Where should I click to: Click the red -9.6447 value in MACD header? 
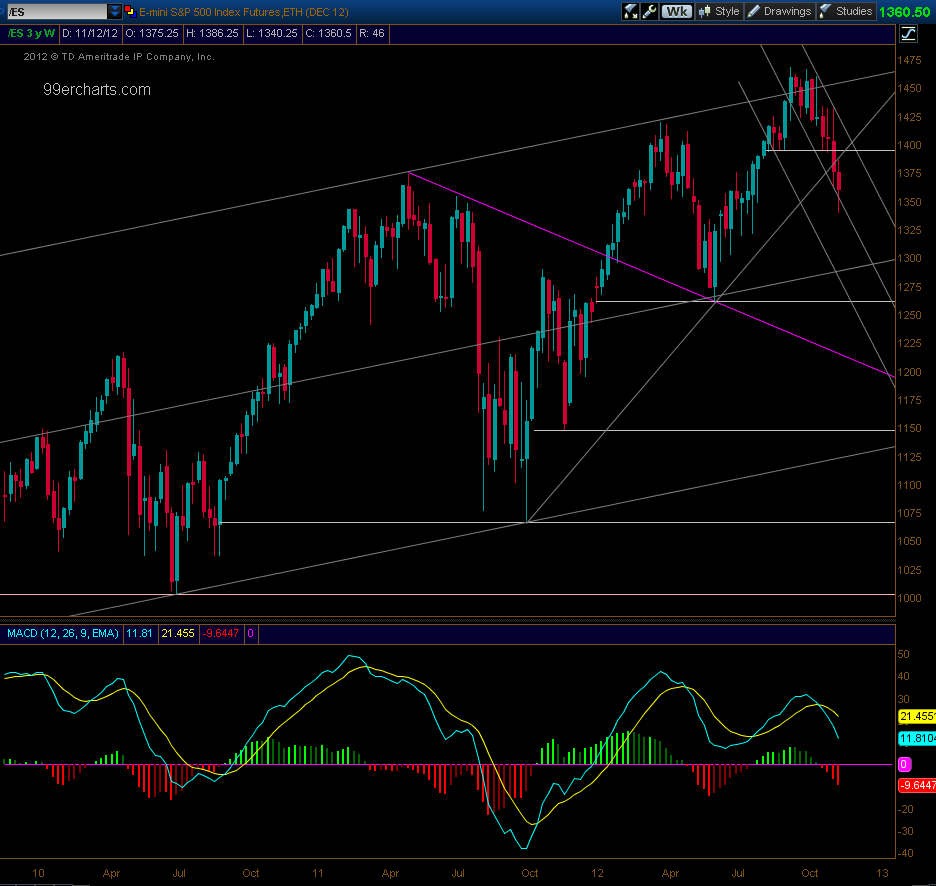(220, 633)
